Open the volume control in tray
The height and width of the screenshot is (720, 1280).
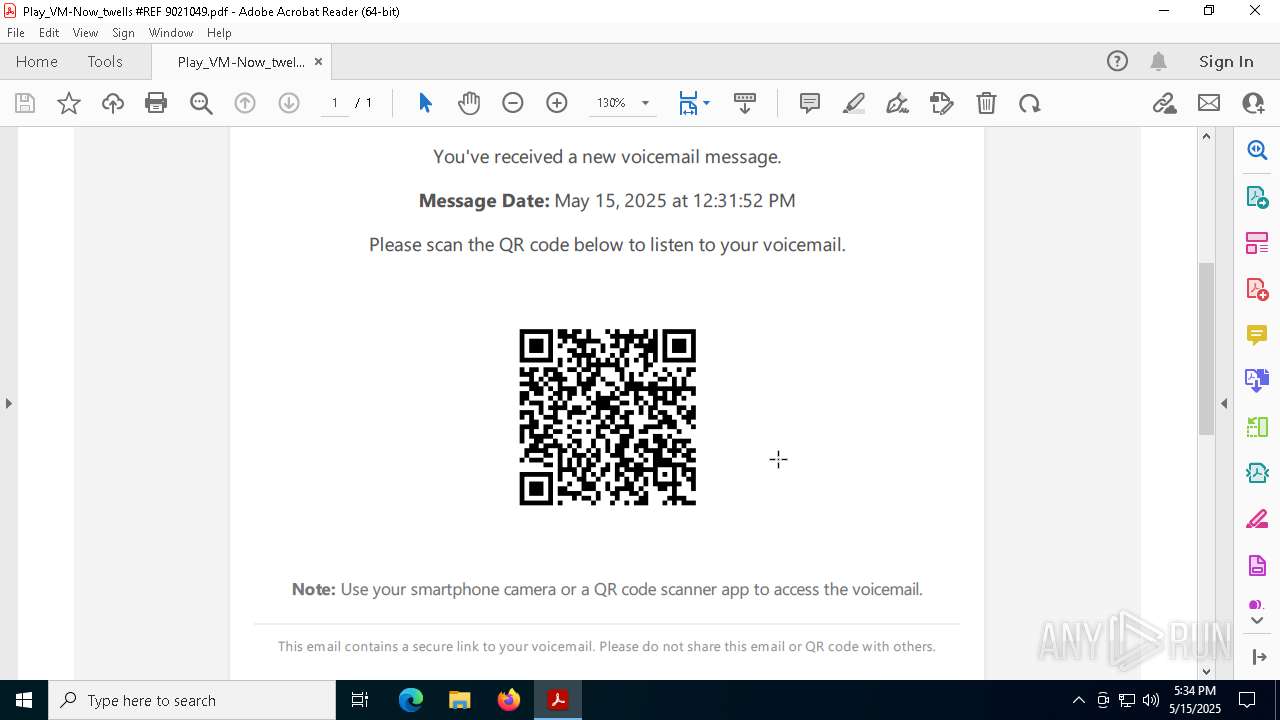click(x=1150, y=700)
